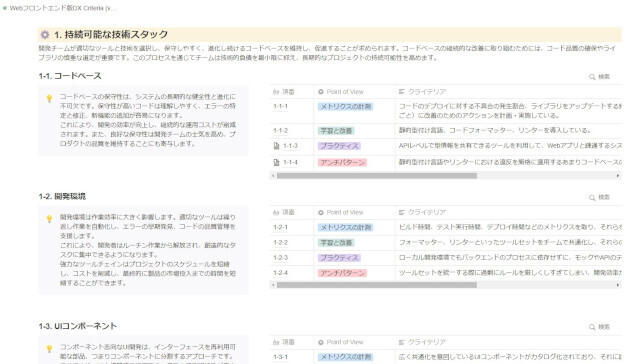Click the 1-3. UIコンポーネント heading
640x364 pixels.
pyautogui.click(x=78, y=326)
